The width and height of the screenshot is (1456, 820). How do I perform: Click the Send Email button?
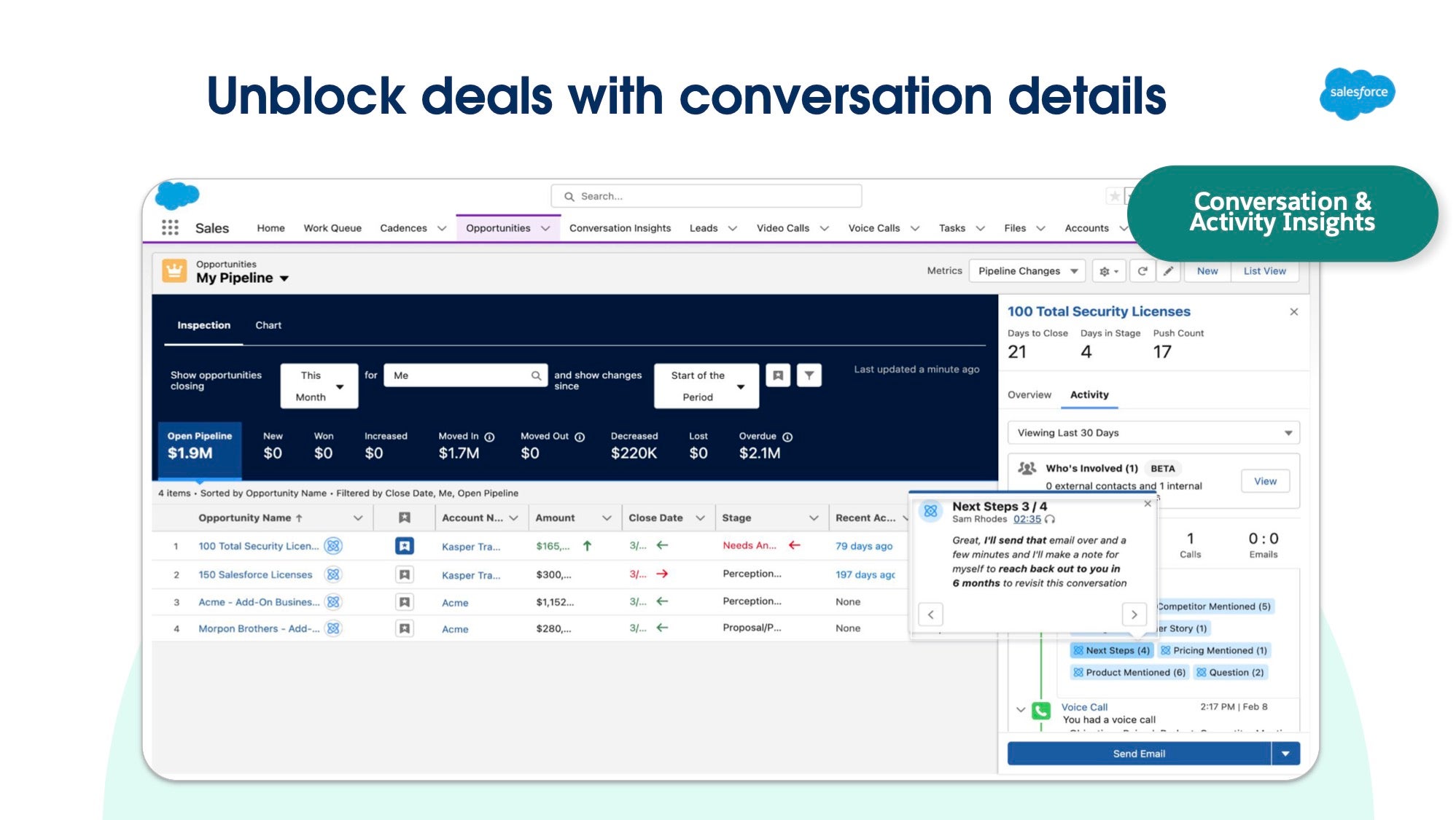point(1138,754)
